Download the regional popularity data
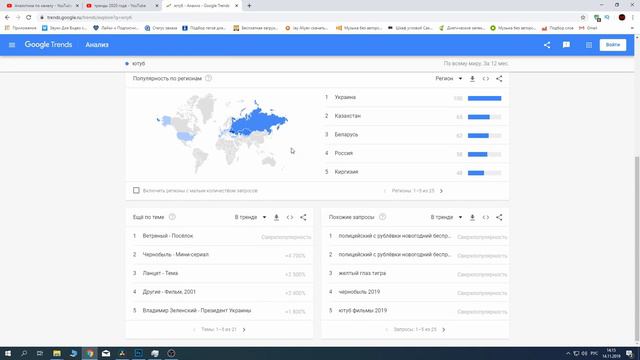640x360 pixels. (x=472, y=79)
